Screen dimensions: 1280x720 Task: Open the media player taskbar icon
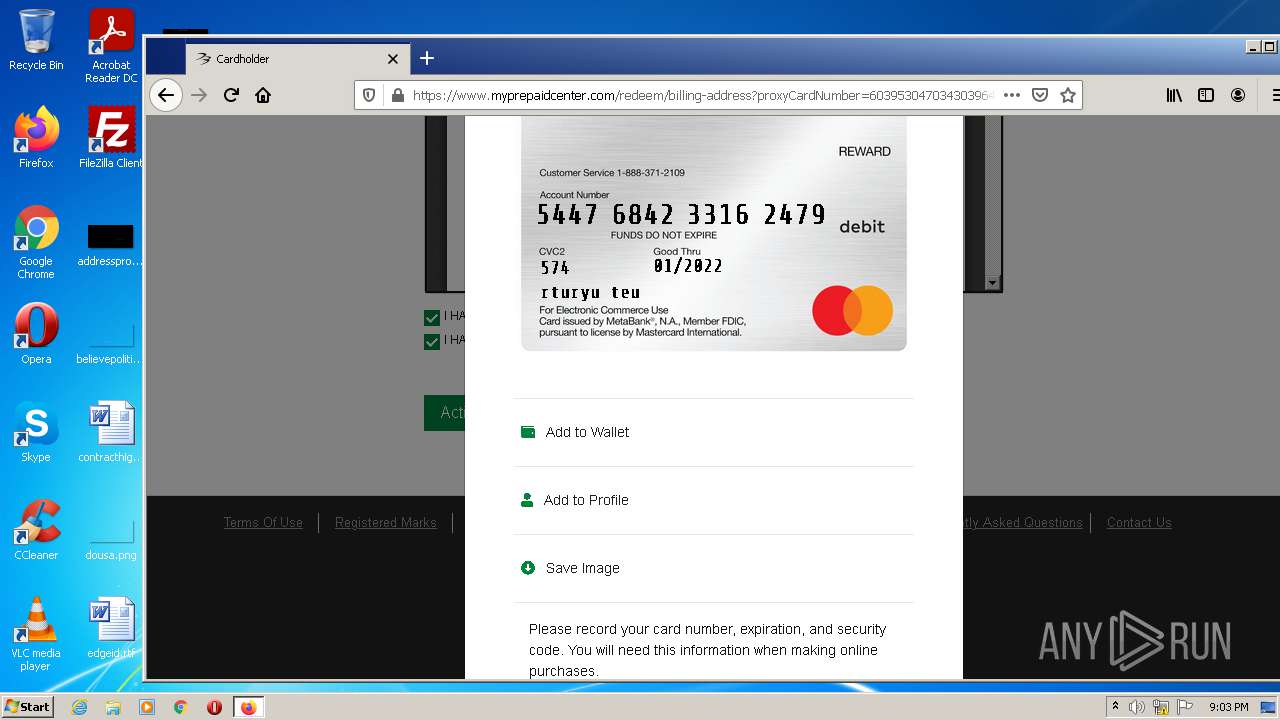[147, 707]
